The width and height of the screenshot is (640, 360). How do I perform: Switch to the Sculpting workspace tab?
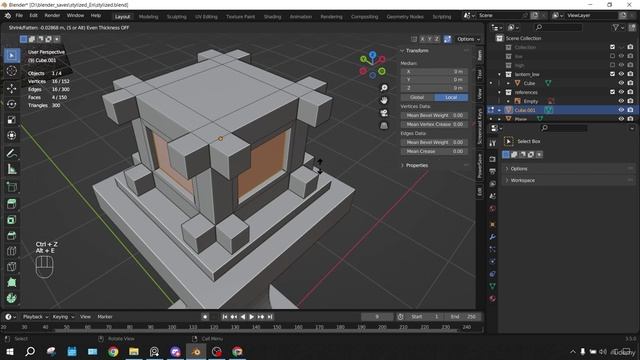[x=176, y=17]
